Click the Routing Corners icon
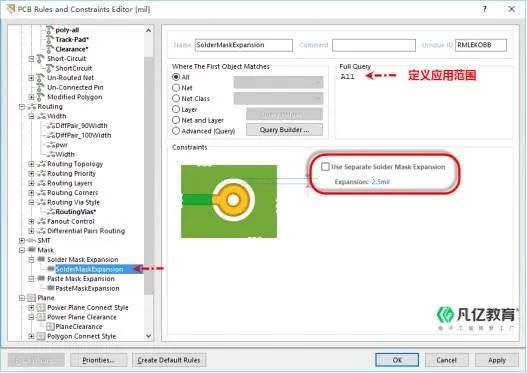 click(41, 193)
